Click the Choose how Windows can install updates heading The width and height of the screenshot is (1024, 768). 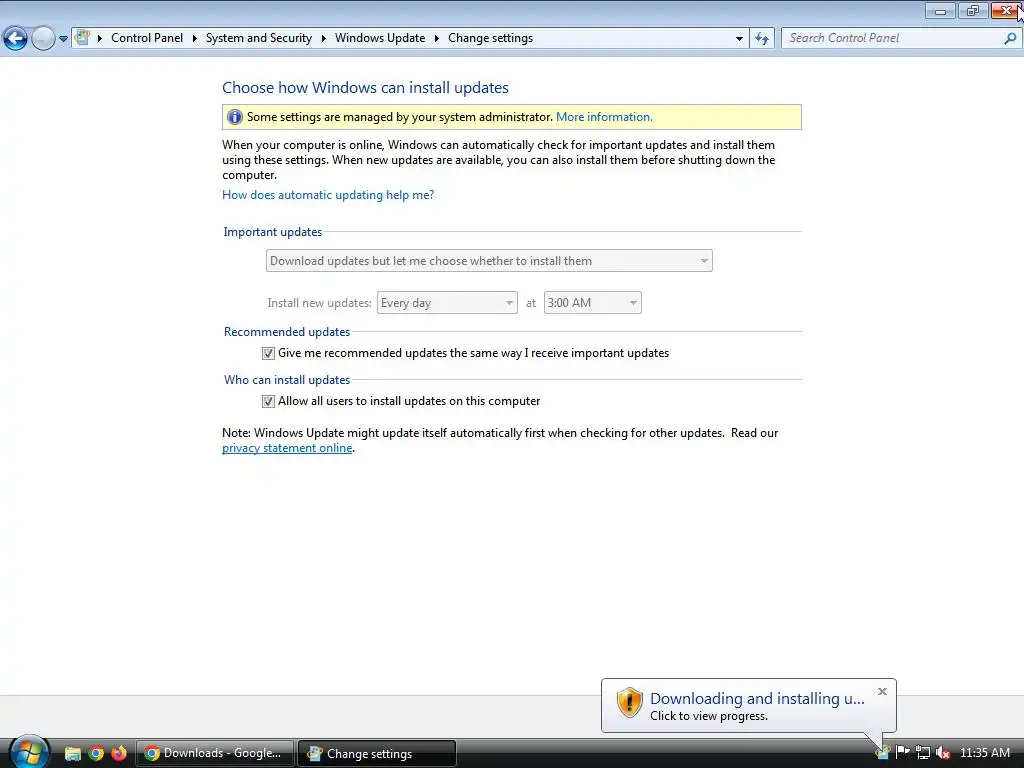[x=365, y=88]
